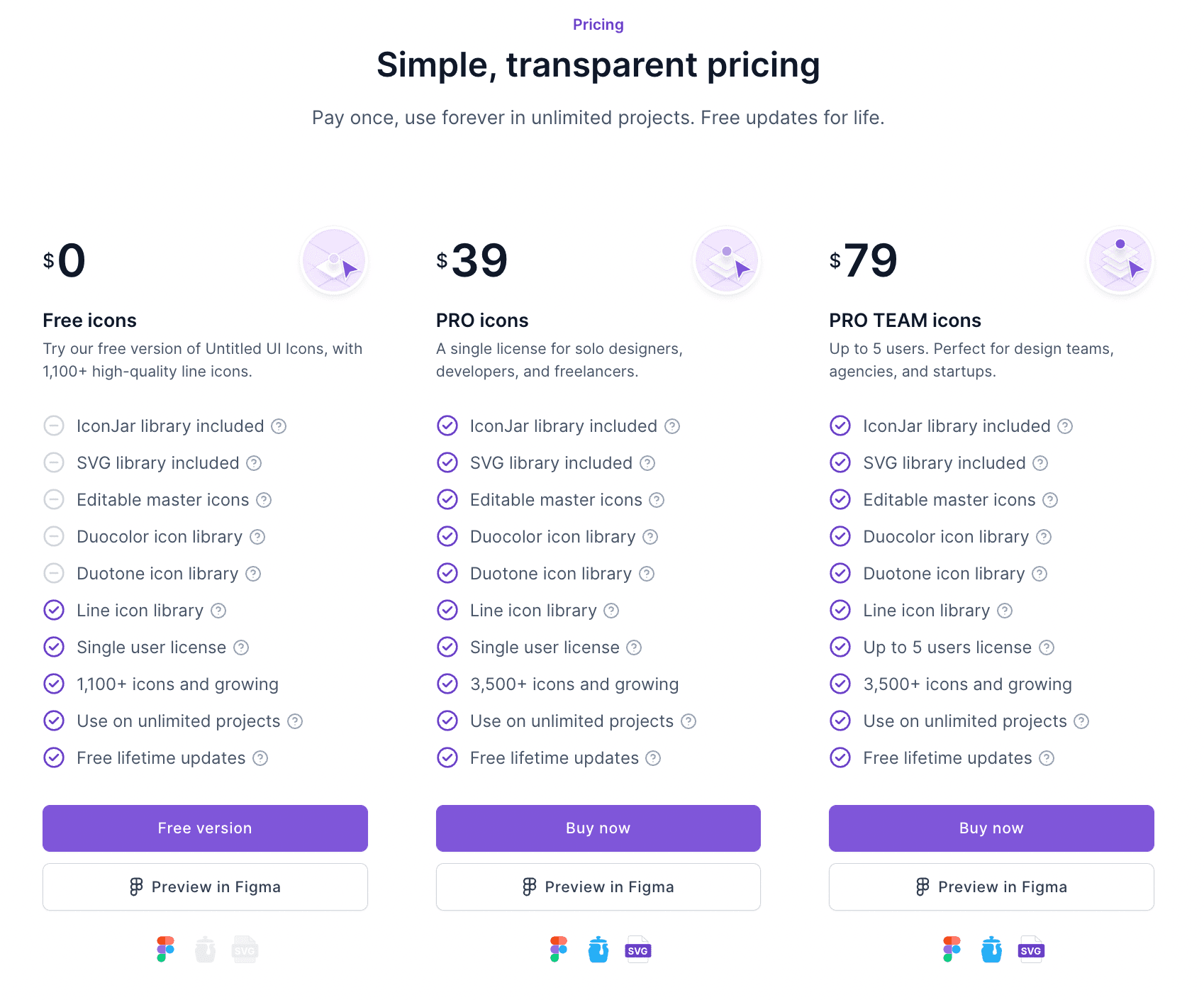1204x1000 pixels.
Task: Click help icon next to Free lifetime updates in PRO
Action: coord(653,758)
